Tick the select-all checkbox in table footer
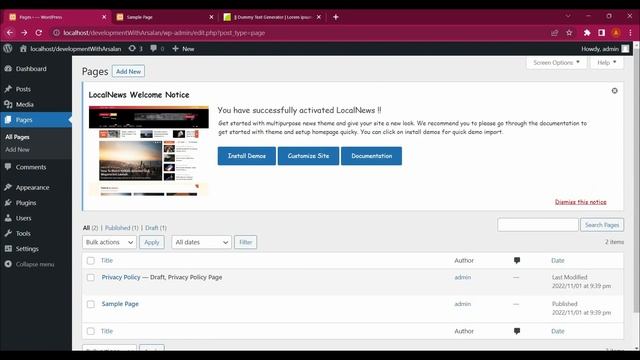This screenshot has width=640, height=360. [x=91, y=331]
